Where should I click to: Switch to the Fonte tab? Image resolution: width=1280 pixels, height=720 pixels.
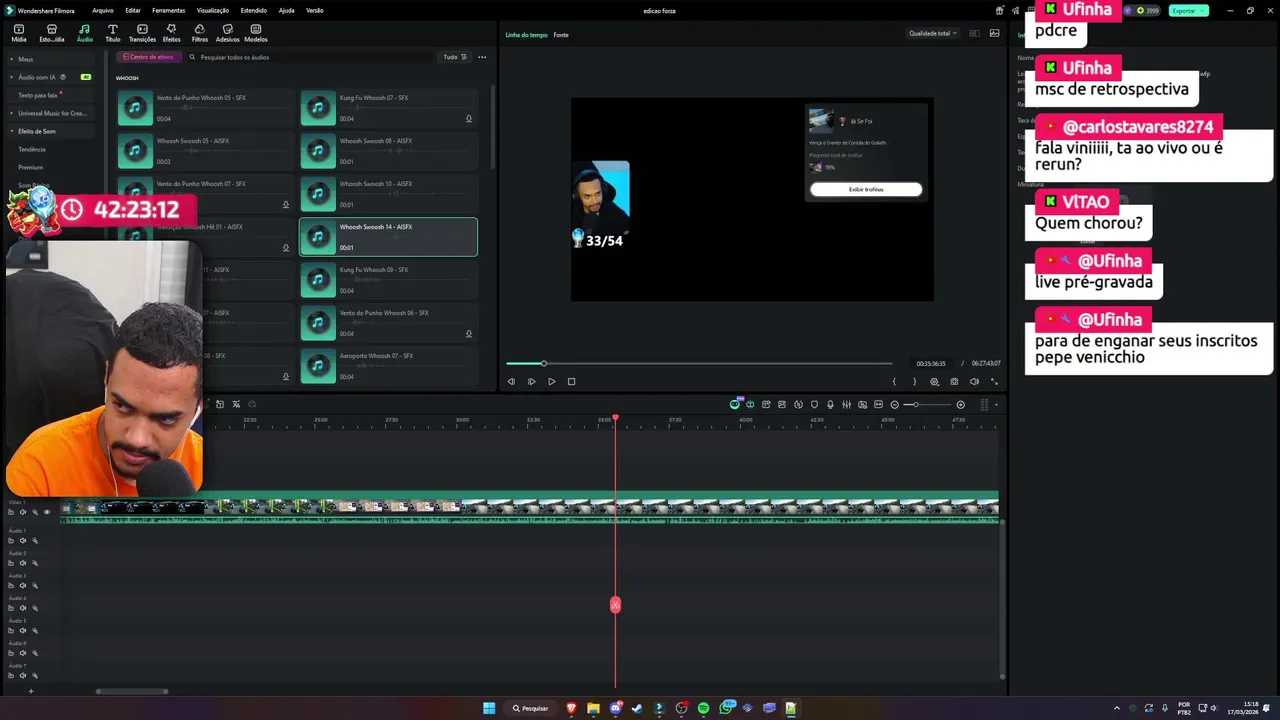[561, 35]
